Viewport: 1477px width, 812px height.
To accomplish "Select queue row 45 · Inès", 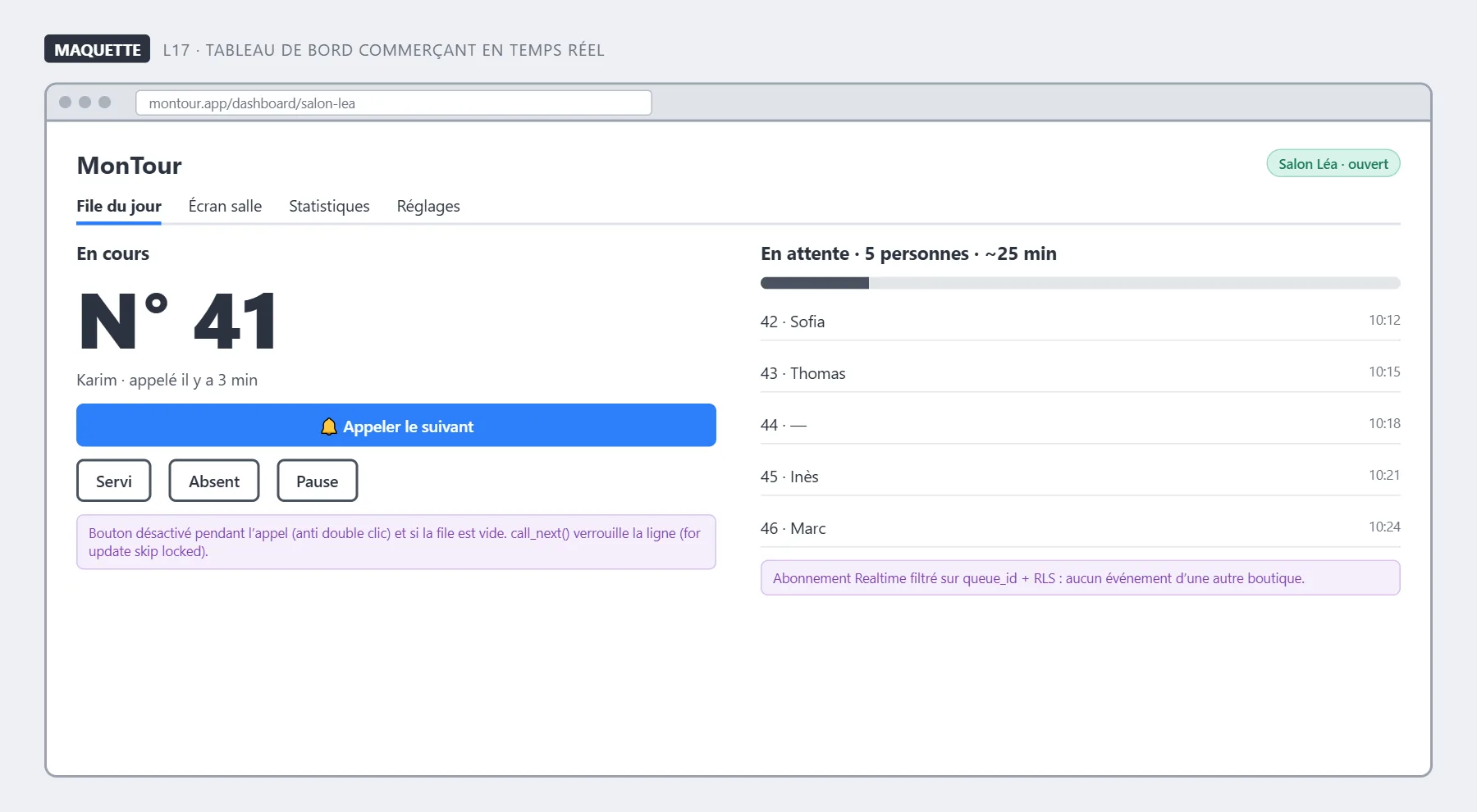I will click(1081, 477).
